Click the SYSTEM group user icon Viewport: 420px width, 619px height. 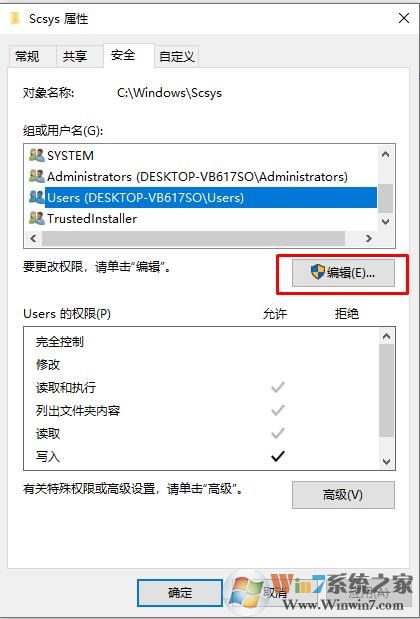point(37,155)
